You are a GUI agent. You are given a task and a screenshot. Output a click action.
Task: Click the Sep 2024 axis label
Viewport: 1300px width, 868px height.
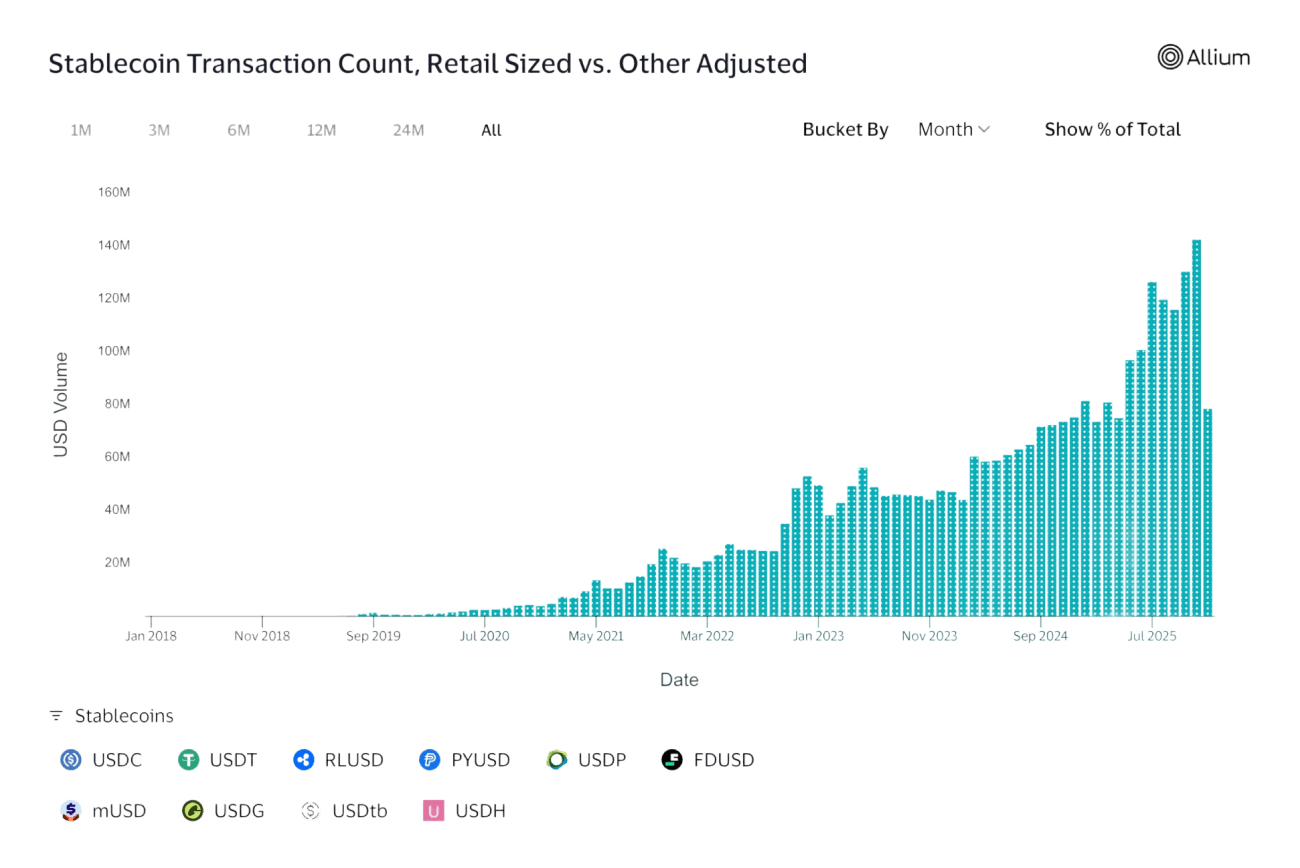[1040, 635]
